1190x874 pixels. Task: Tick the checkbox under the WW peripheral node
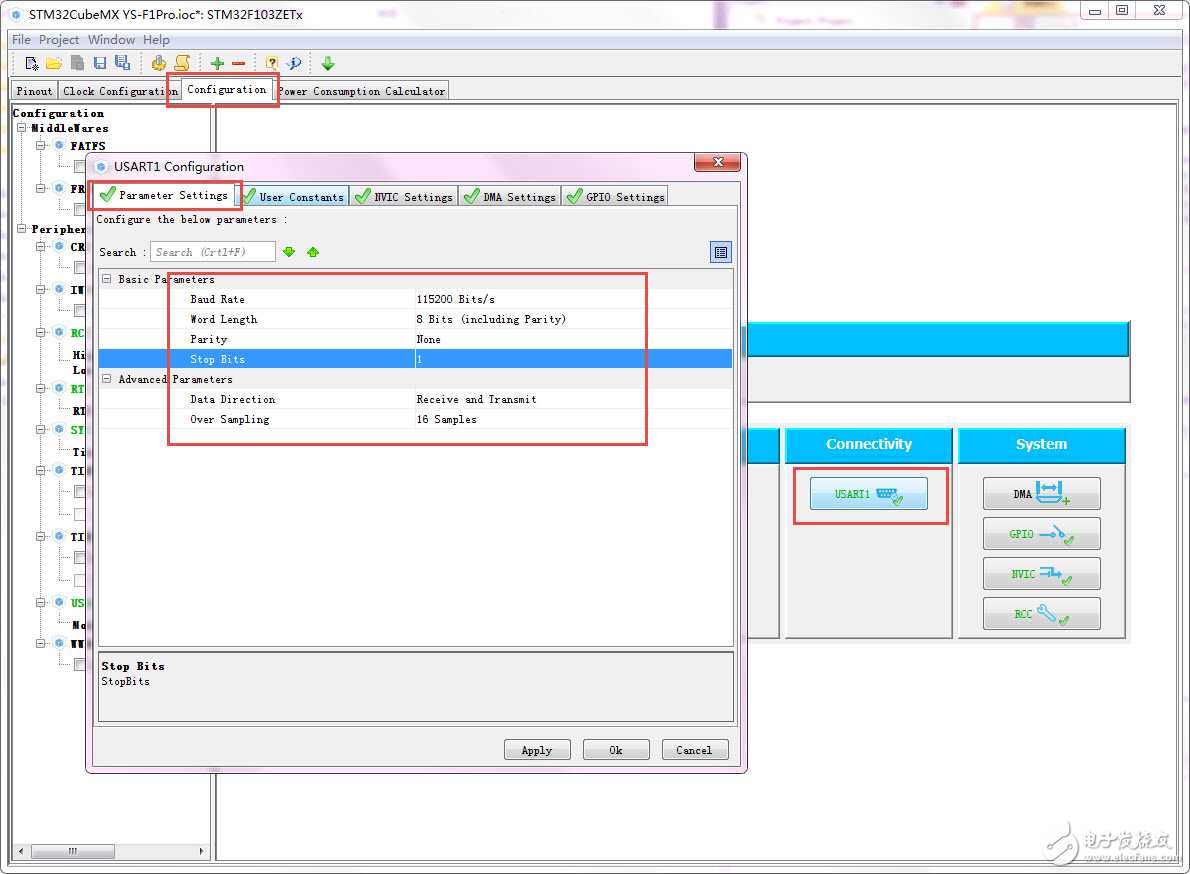coord(80,665)
